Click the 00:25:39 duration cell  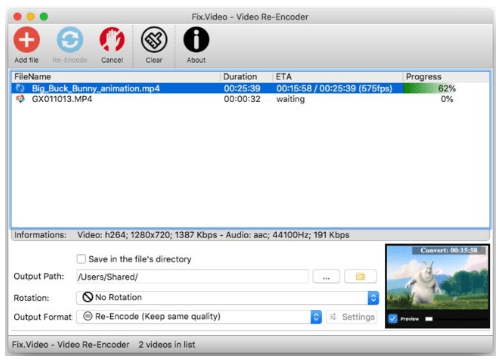tap(242, 88)
